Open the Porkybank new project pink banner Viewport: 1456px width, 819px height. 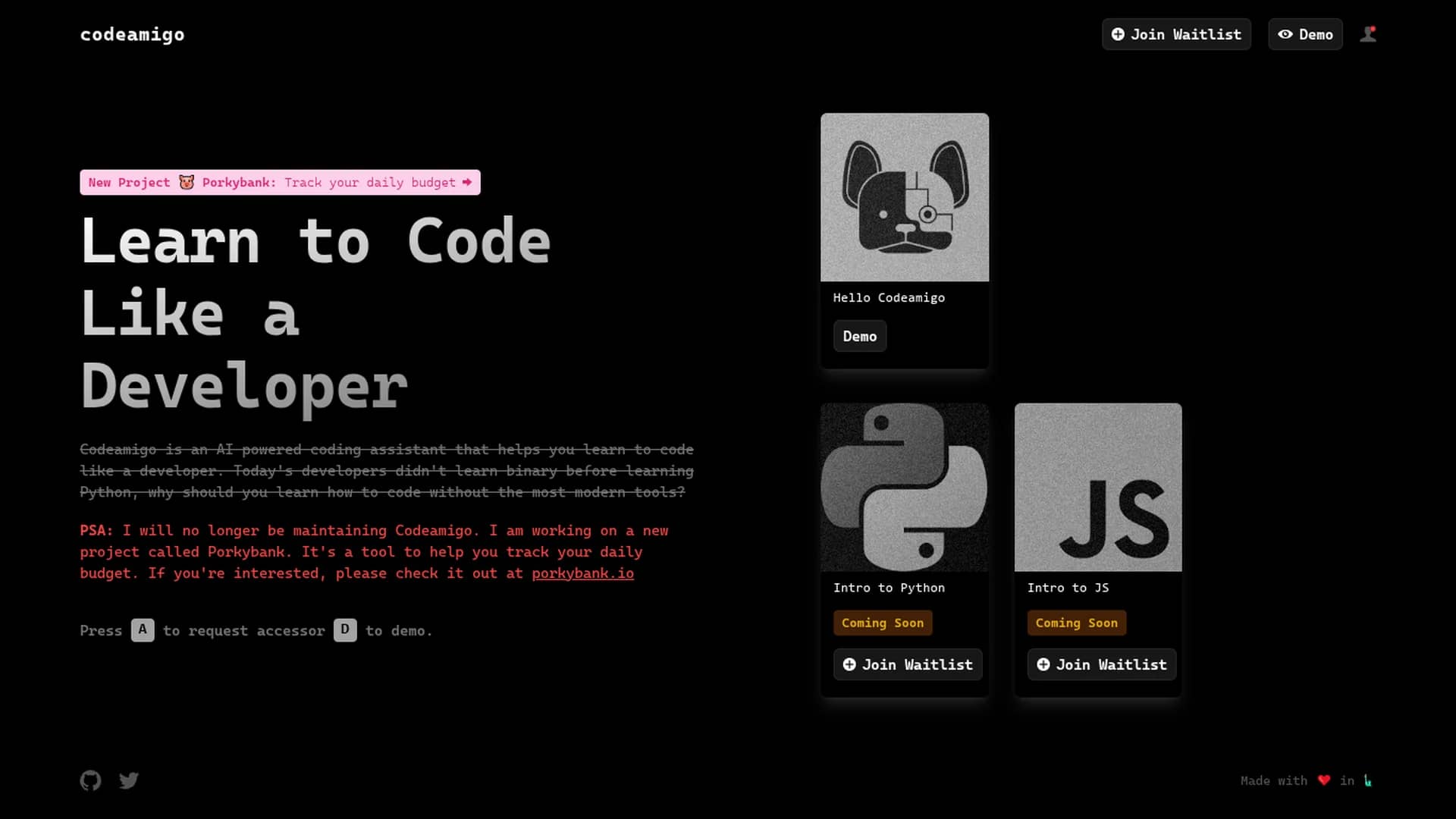pos(280,182)
